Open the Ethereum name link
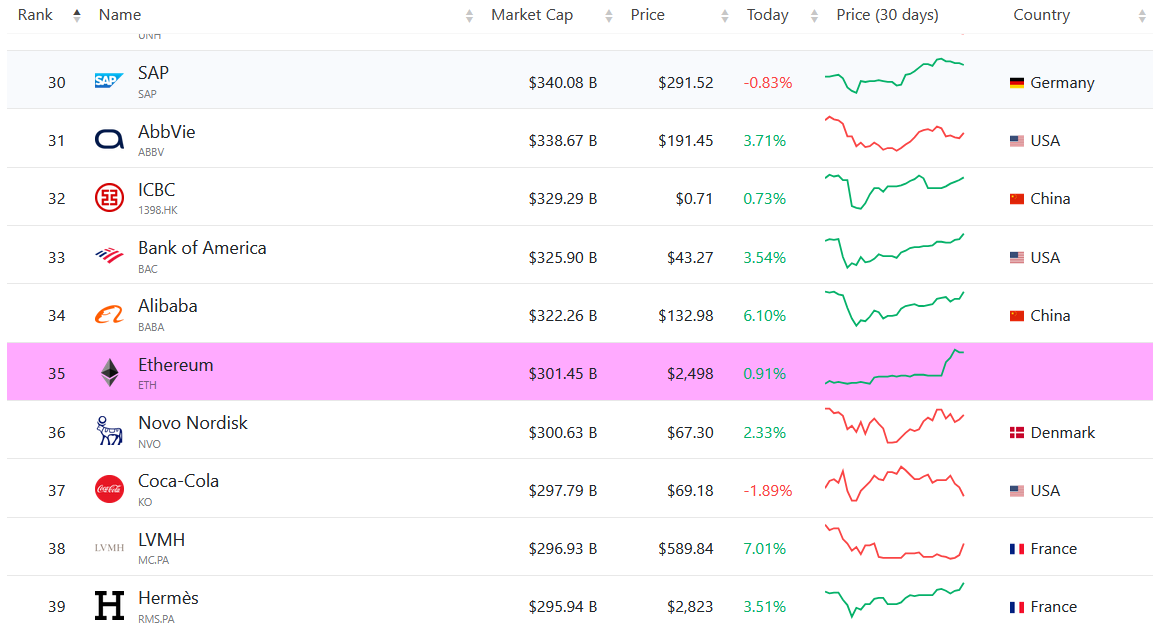 tap(175, 365)
